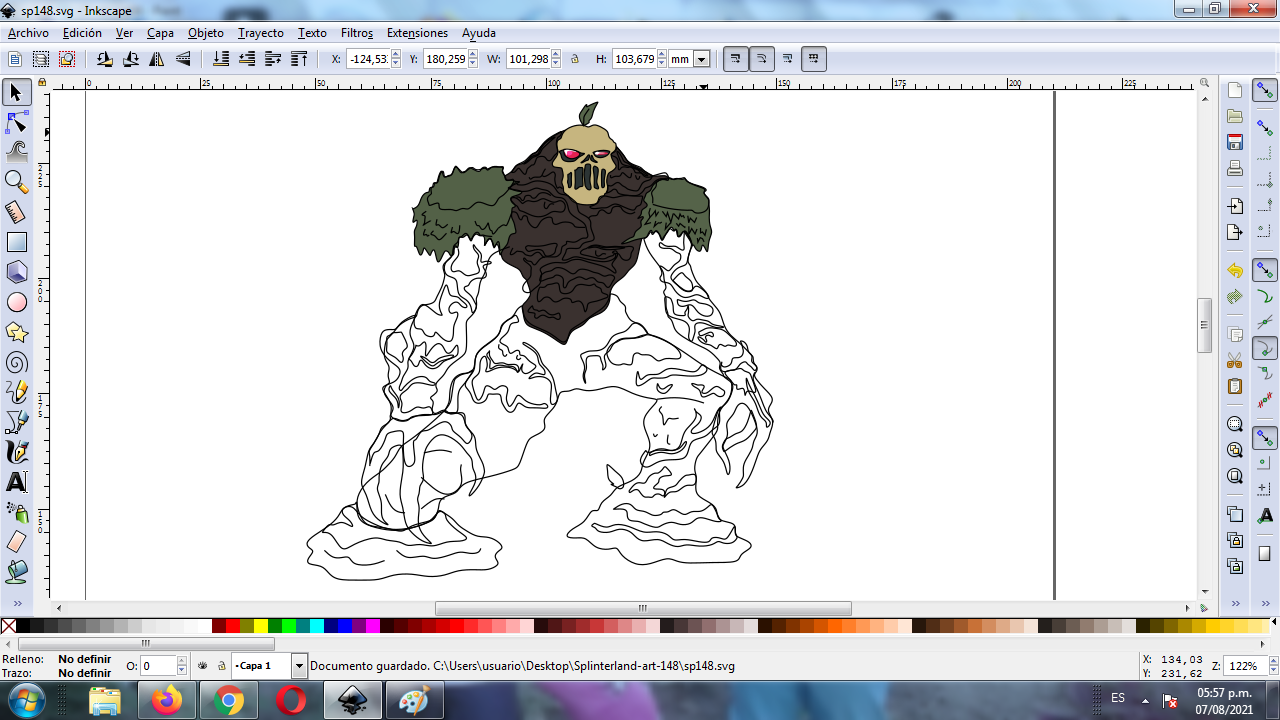This screenshot has width=1280, height=720.
Task: Select the Zoom magnifier tool in toolbox
Action: pyautogui.click(x=16, y=182)
